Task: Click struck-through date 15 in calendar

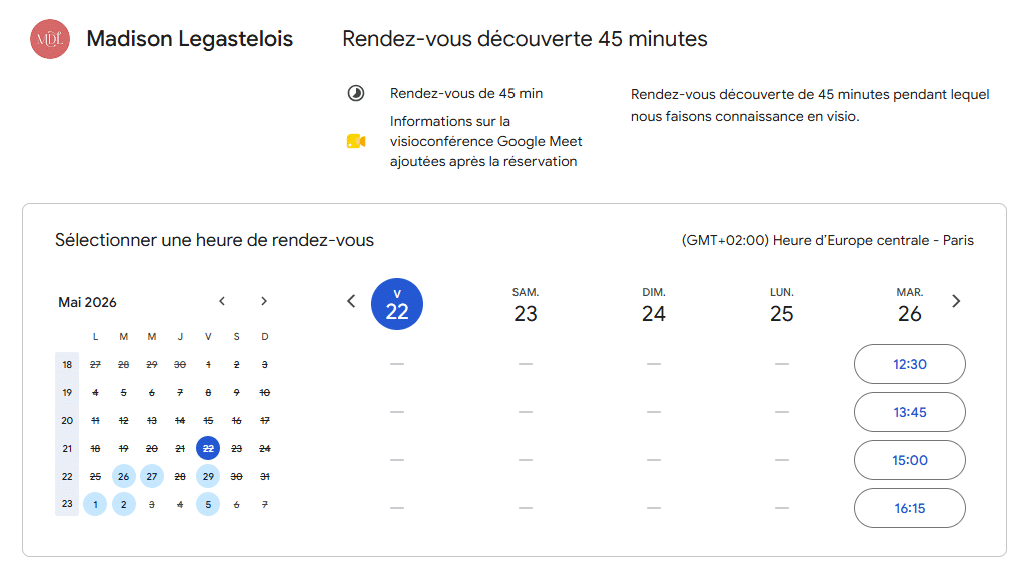Action: (208, 420)
